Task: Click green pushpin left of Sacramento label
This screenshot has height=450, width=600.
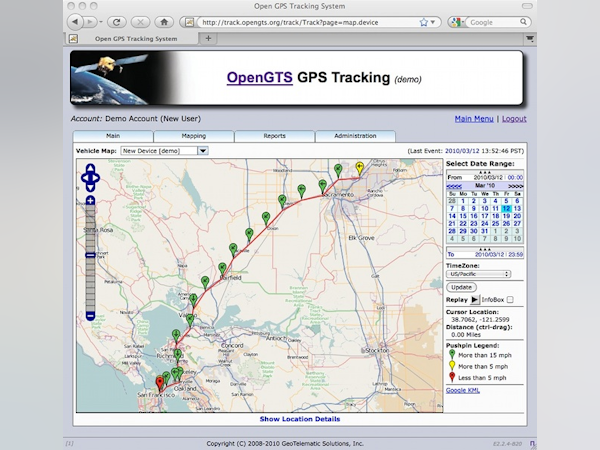Action: (323, 186)
